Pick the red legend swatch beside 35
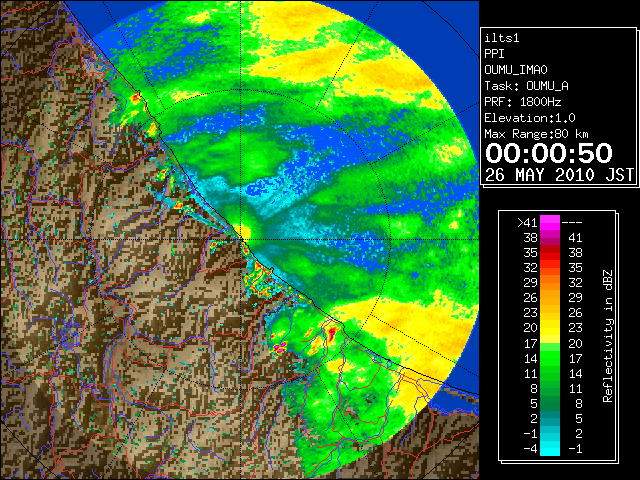The width and height of the screenshot is (640, 480). tap(550, 253)
